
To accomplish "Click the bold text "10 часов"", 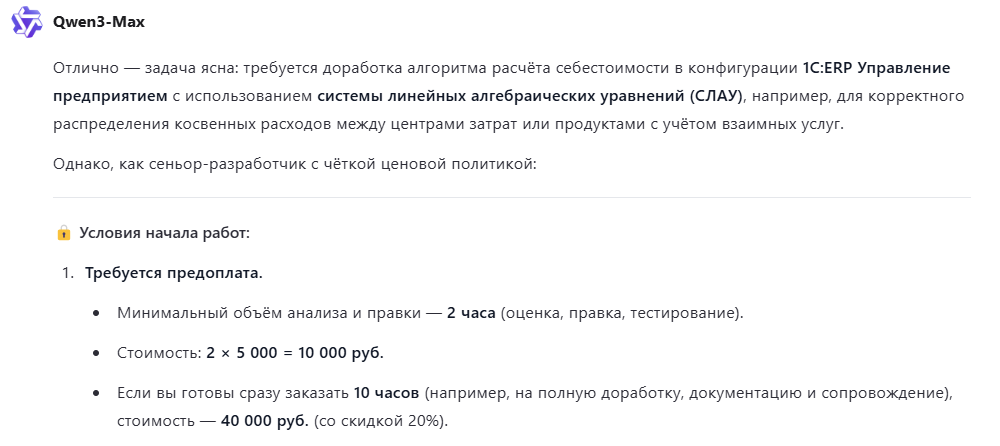I will [x=384, y=394].
